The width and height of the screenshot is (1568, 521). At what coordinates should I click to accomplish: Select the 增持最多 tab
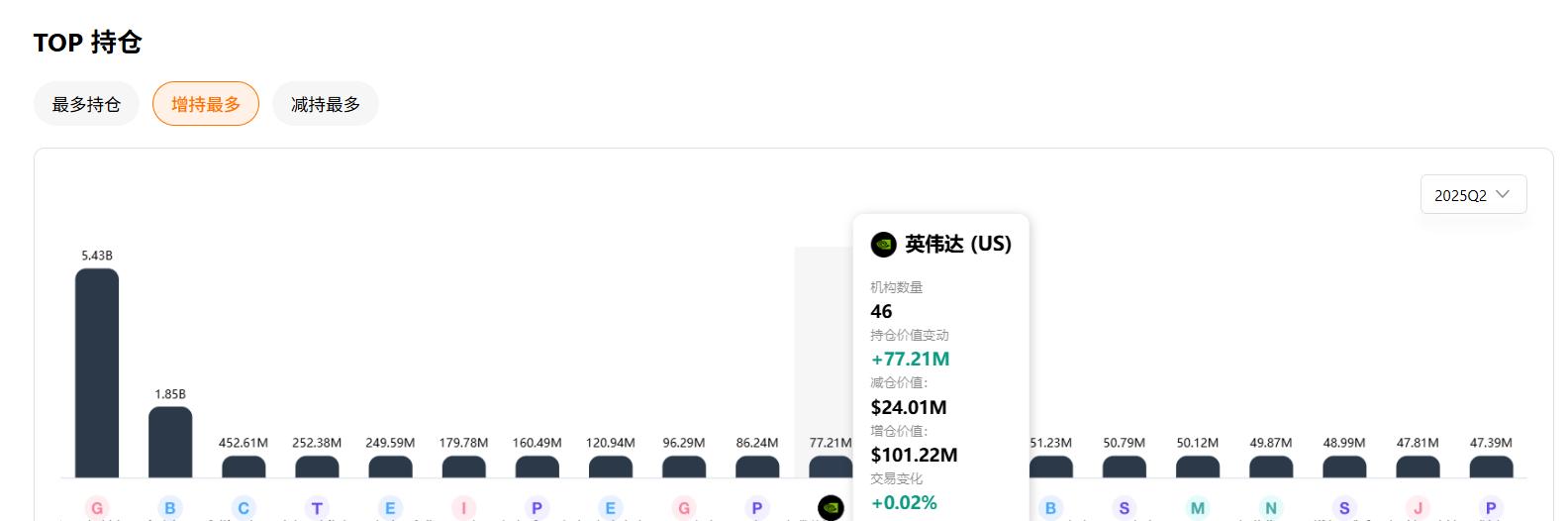pyautogui.click(x=206, y=104)
